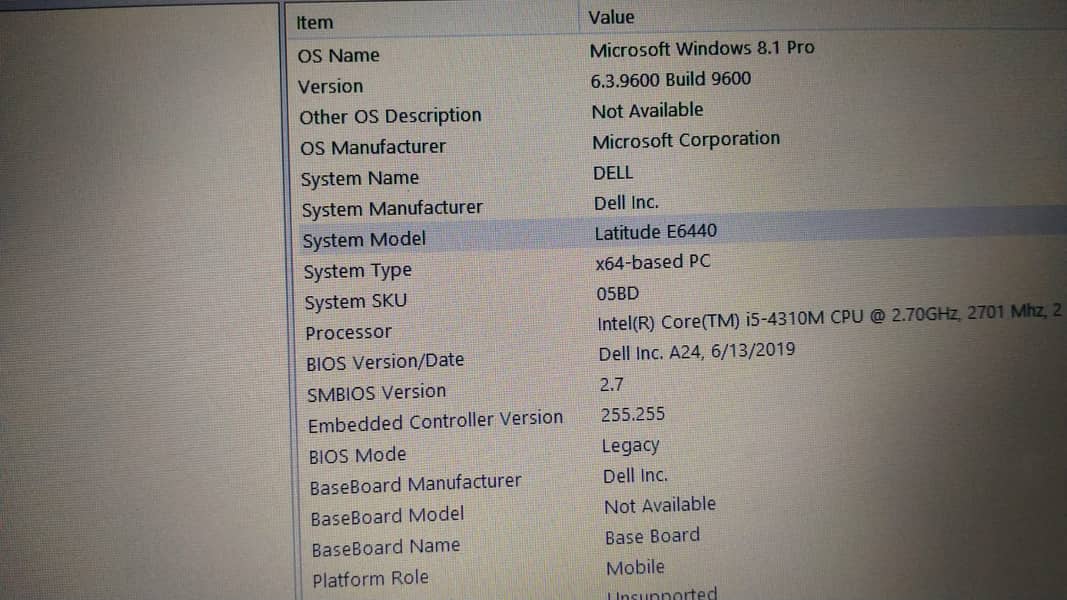1067x600 pixels.
Task: Click the Value column header
Action: click(x=611, y=17)
